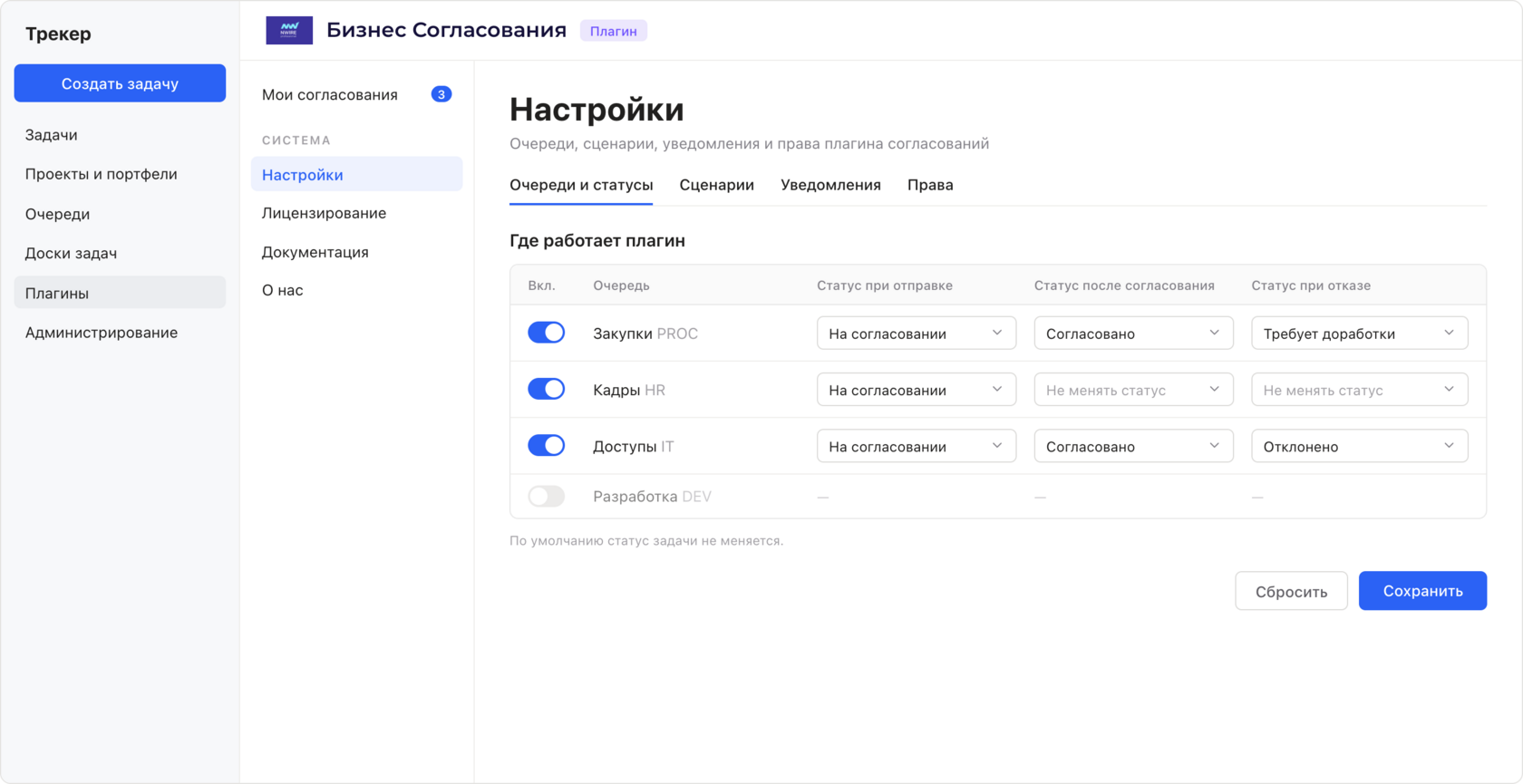Click the Очередь column header
This screenshot has height=784, width=1523.
tap(621, 286)
